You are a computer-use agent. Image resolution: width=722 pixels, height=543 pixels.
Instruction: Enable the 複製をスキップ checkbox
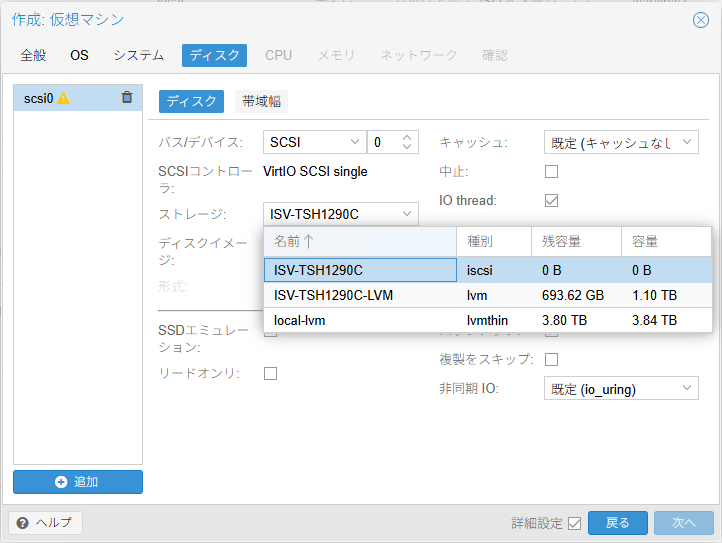(x=551, y=359)
